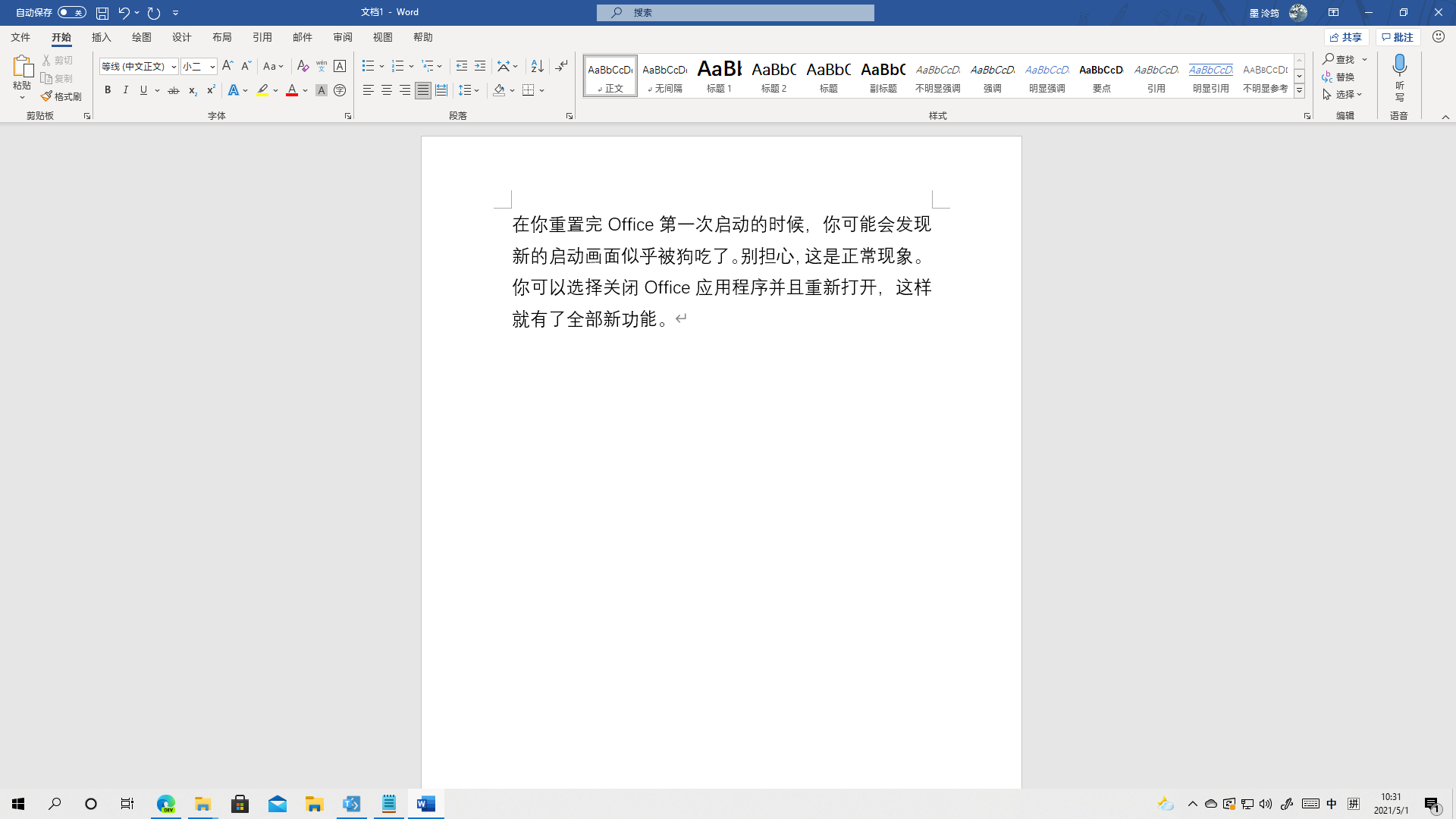Select the Format Painter (格式刷)
This screenshot has height=819, width=1456.
(x=61, y=96)
